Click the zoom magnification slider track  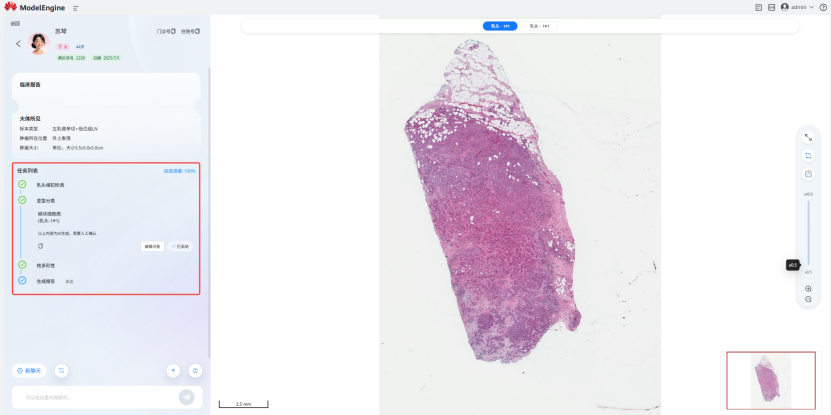click(808, 233)
